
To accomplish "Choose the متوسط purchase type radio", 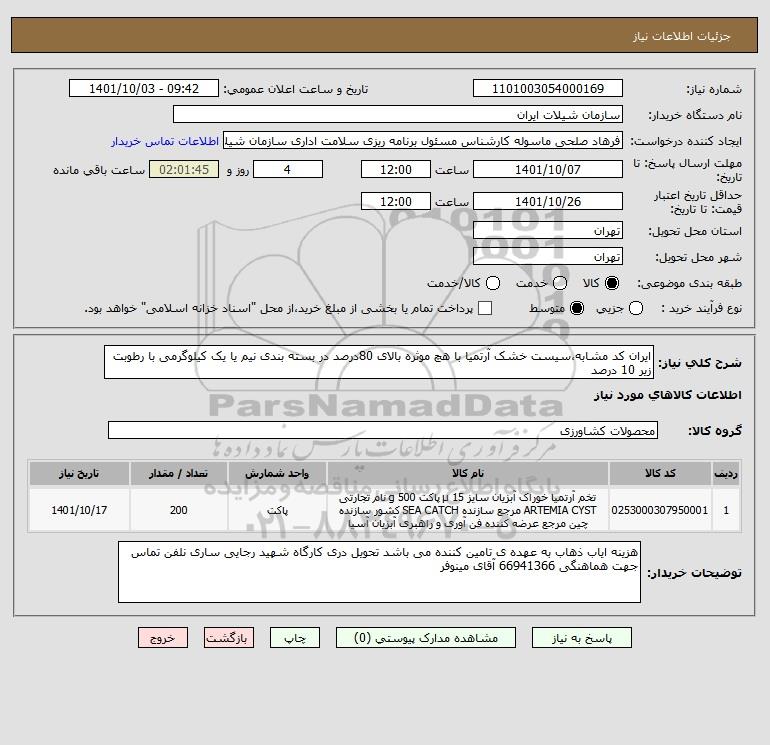I will [577, 308].
